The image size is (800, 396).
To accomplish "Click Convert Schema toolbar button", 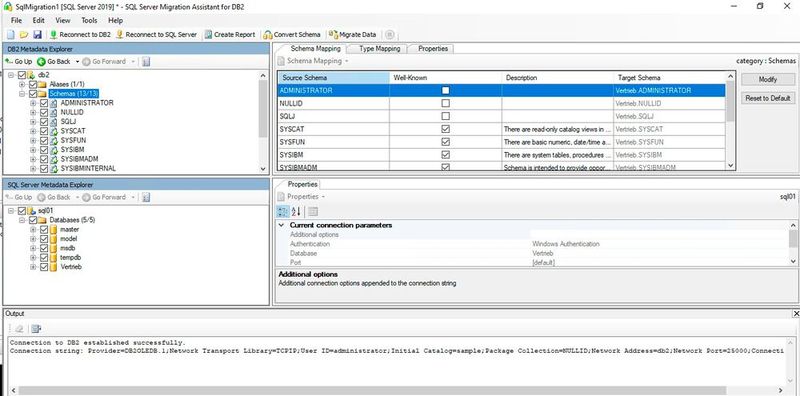I will point(292,35).
